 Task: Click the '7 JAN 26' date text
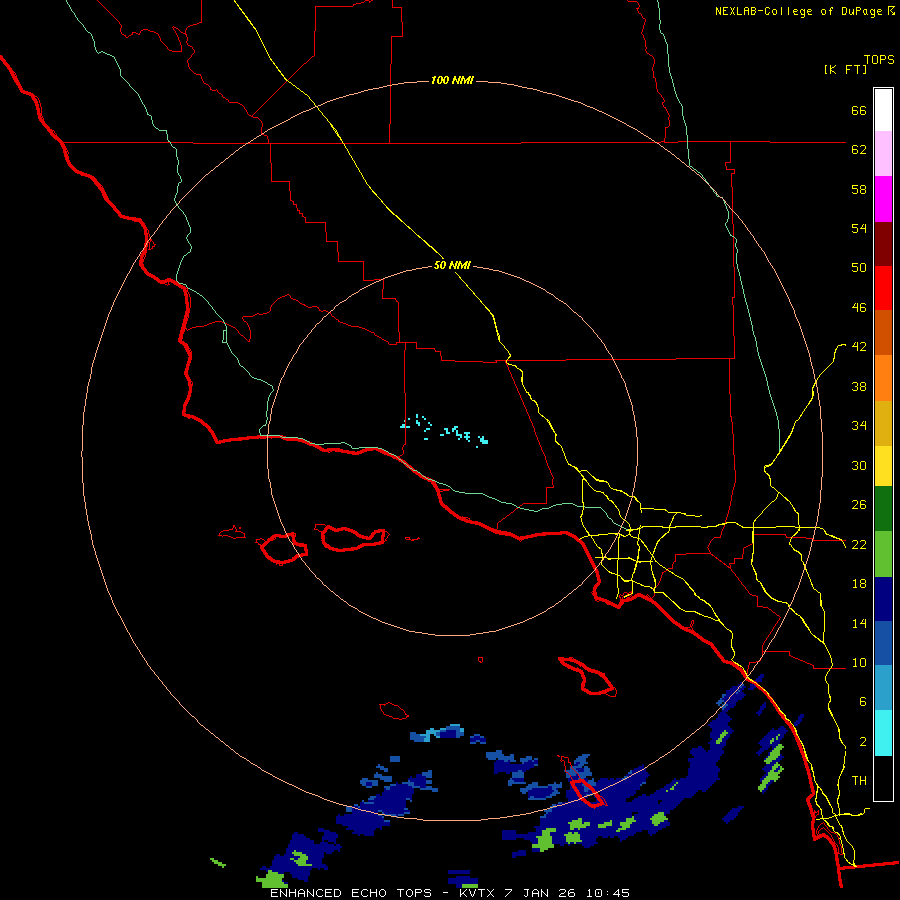(540, 893)
